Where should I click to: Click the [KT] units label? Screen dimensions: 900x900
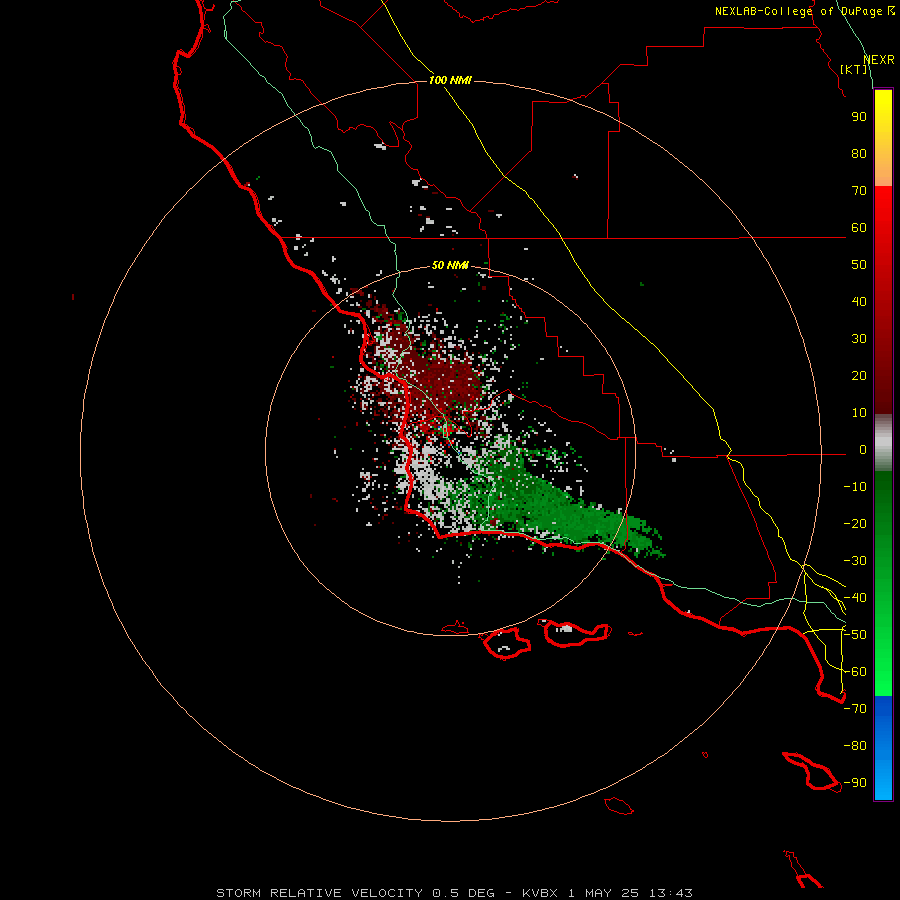(854, 69)
